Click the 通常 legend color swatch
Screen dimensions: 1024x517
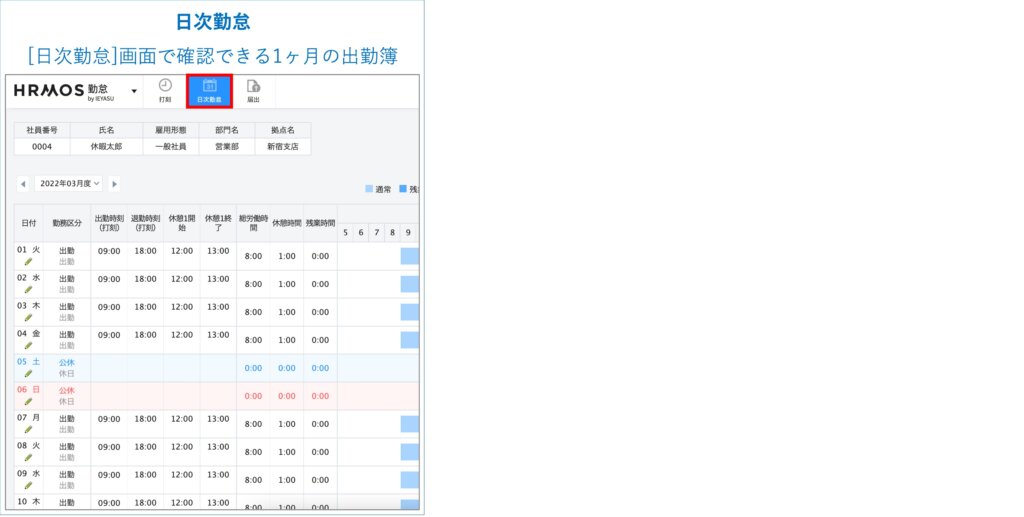coord(369,188)
